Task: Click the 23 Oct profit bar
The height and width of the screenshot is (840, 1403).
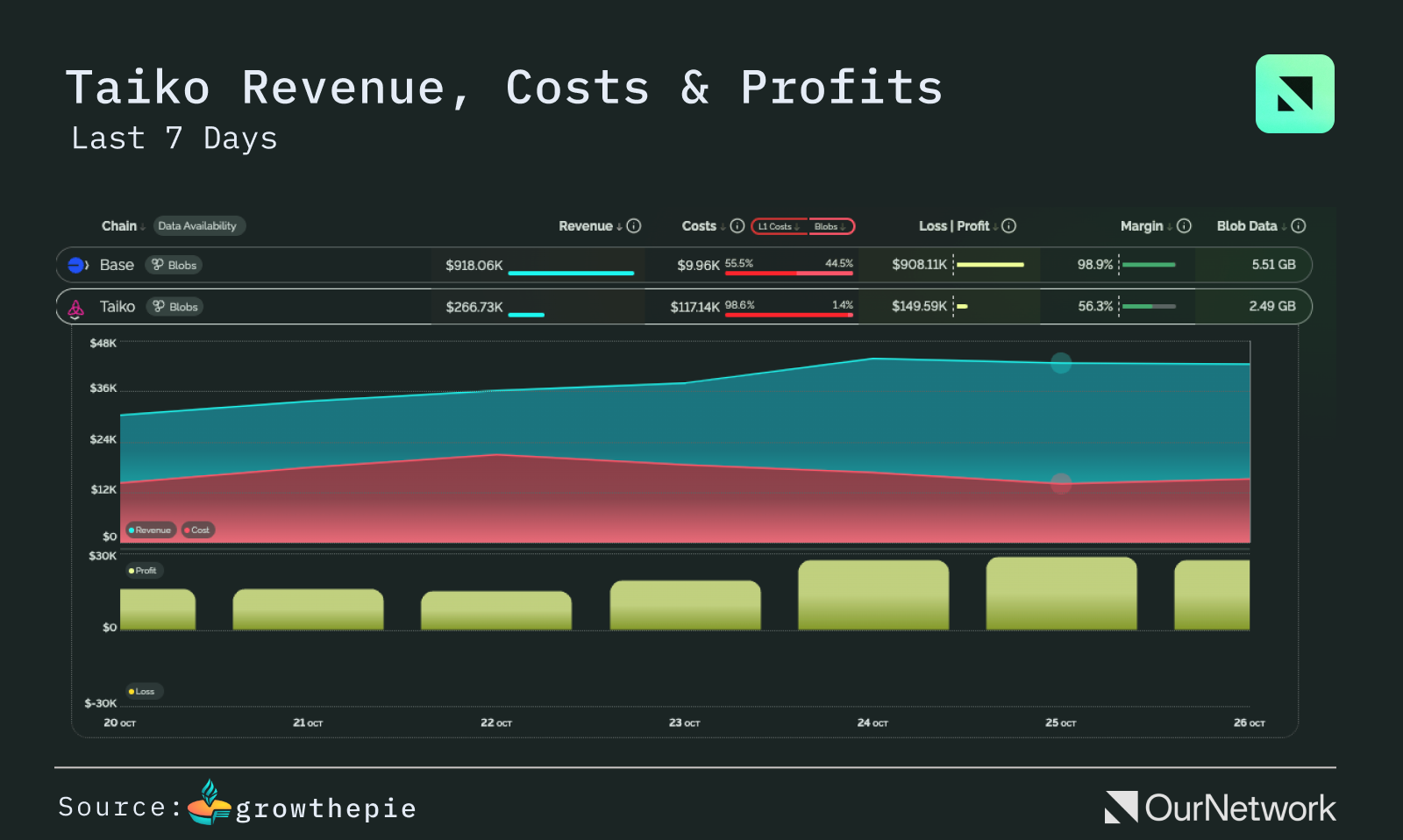Action: tap(685, 605)
